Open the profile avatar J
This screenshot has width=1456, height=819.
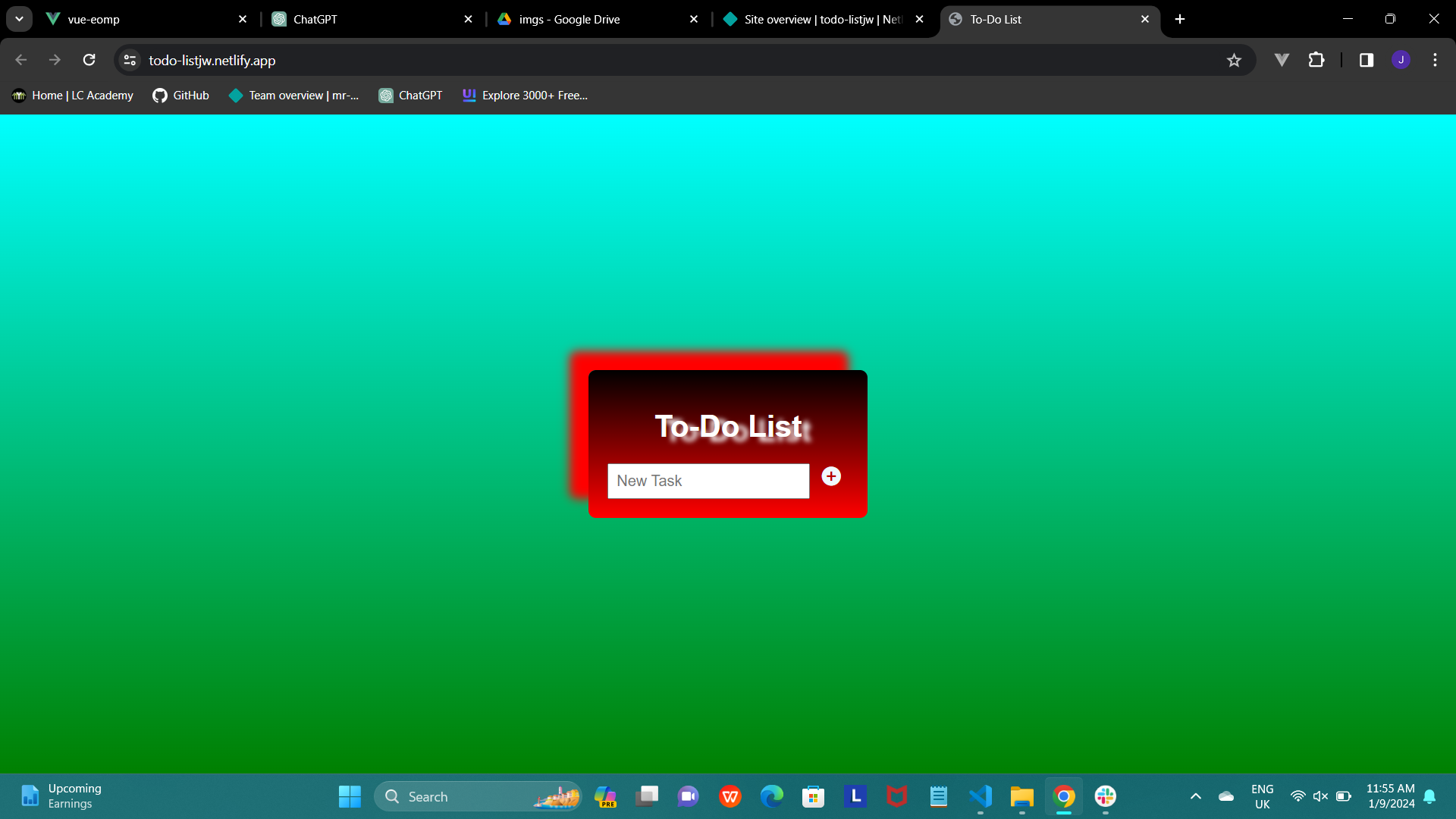(x=1401, y=60)
